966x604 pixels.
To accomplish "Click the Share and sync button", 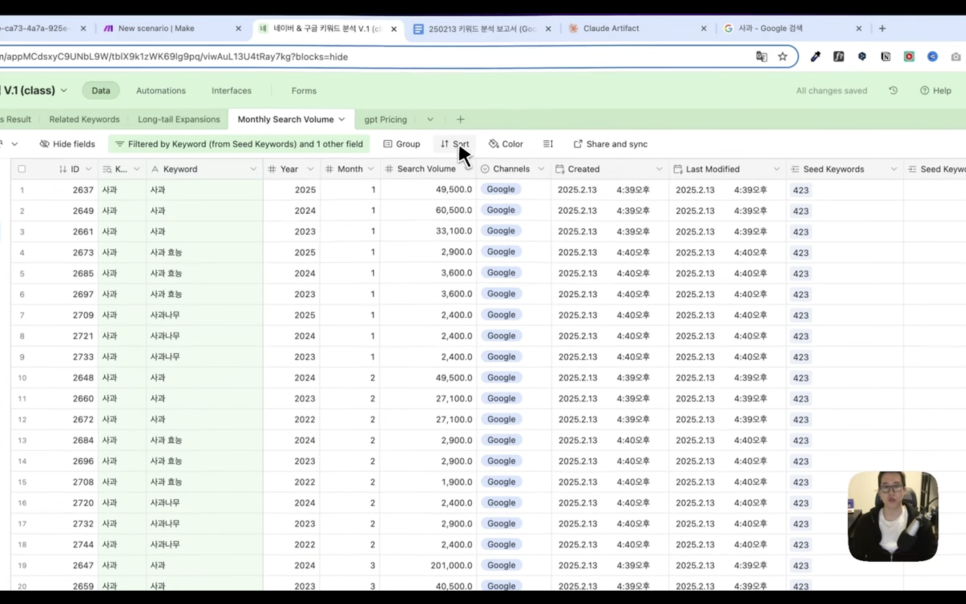I will pyautogui.click(x=610, y=144).
